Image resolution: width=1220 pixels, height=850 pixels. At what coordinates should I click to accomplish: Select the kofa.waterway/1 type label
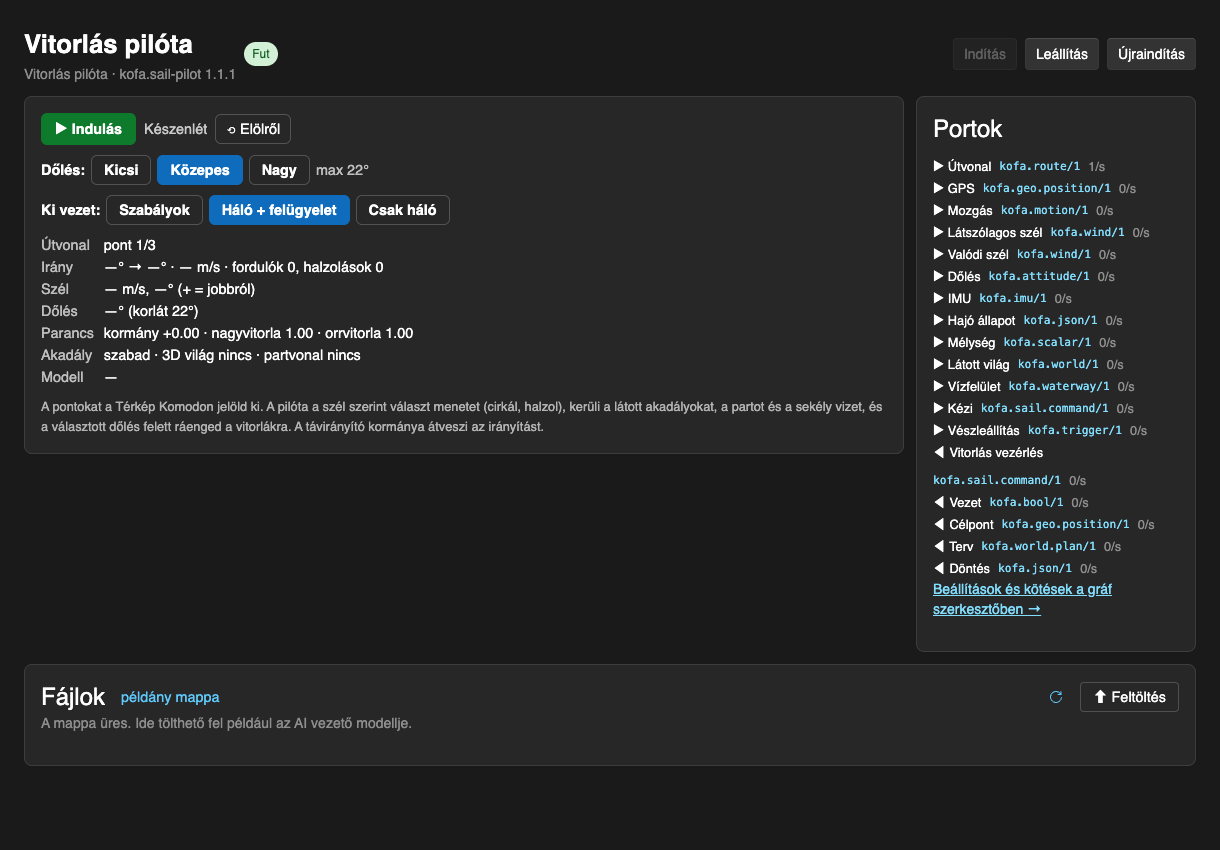click(1059, 386)
